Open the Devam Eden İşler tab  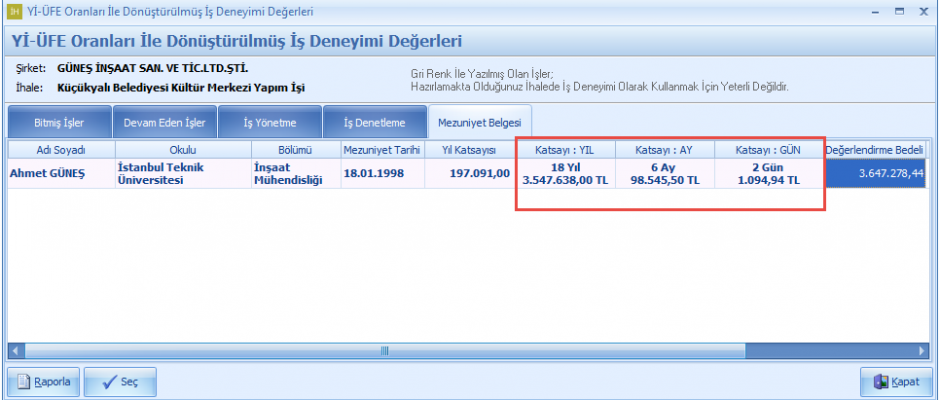coord(163,123)
